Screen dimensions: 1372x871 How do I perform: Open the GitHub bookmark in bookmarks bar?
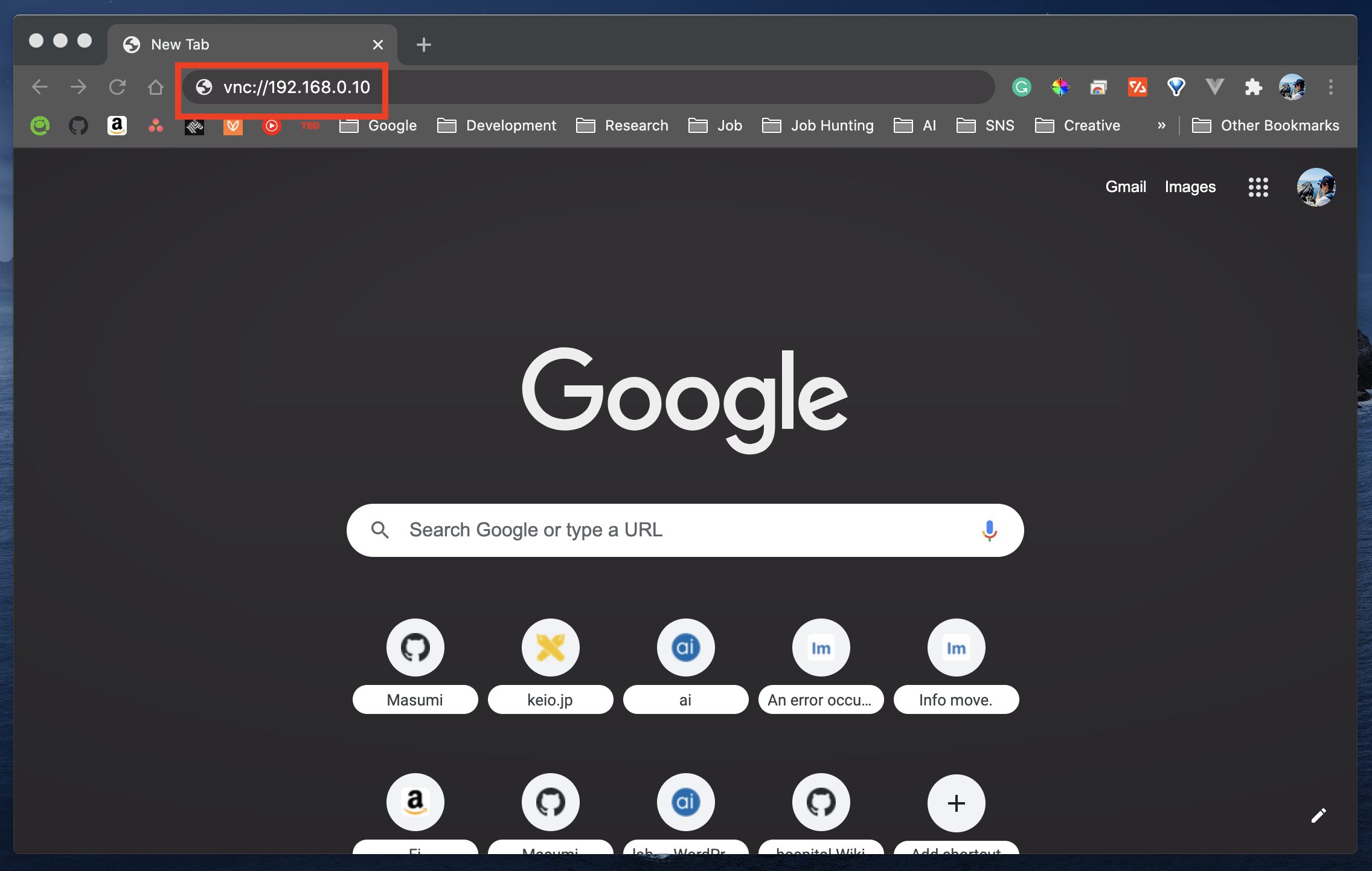[x=79, y=126]
